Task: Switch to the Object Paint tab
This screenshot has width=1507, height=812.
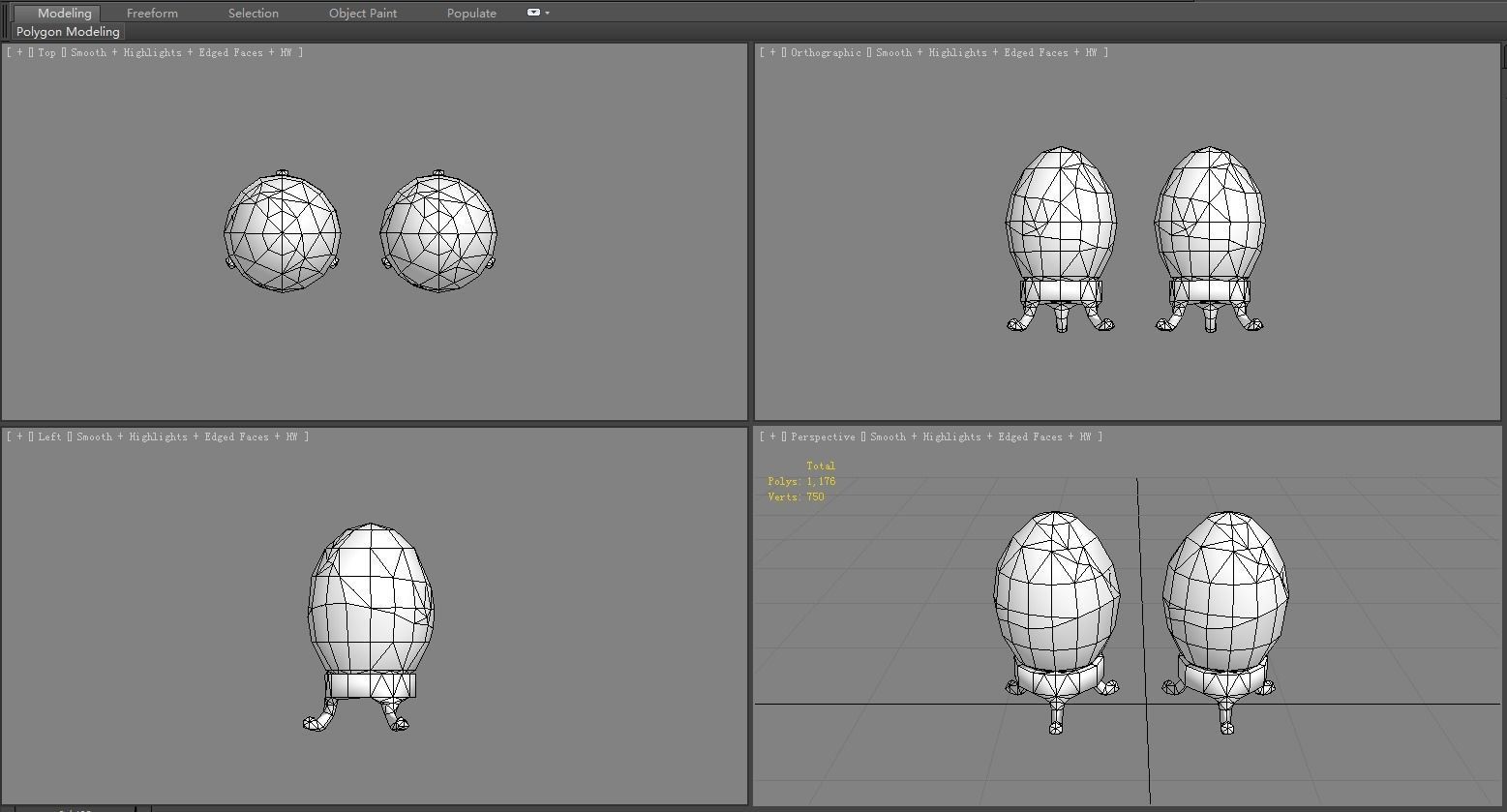Action: (x=363, y=13)
